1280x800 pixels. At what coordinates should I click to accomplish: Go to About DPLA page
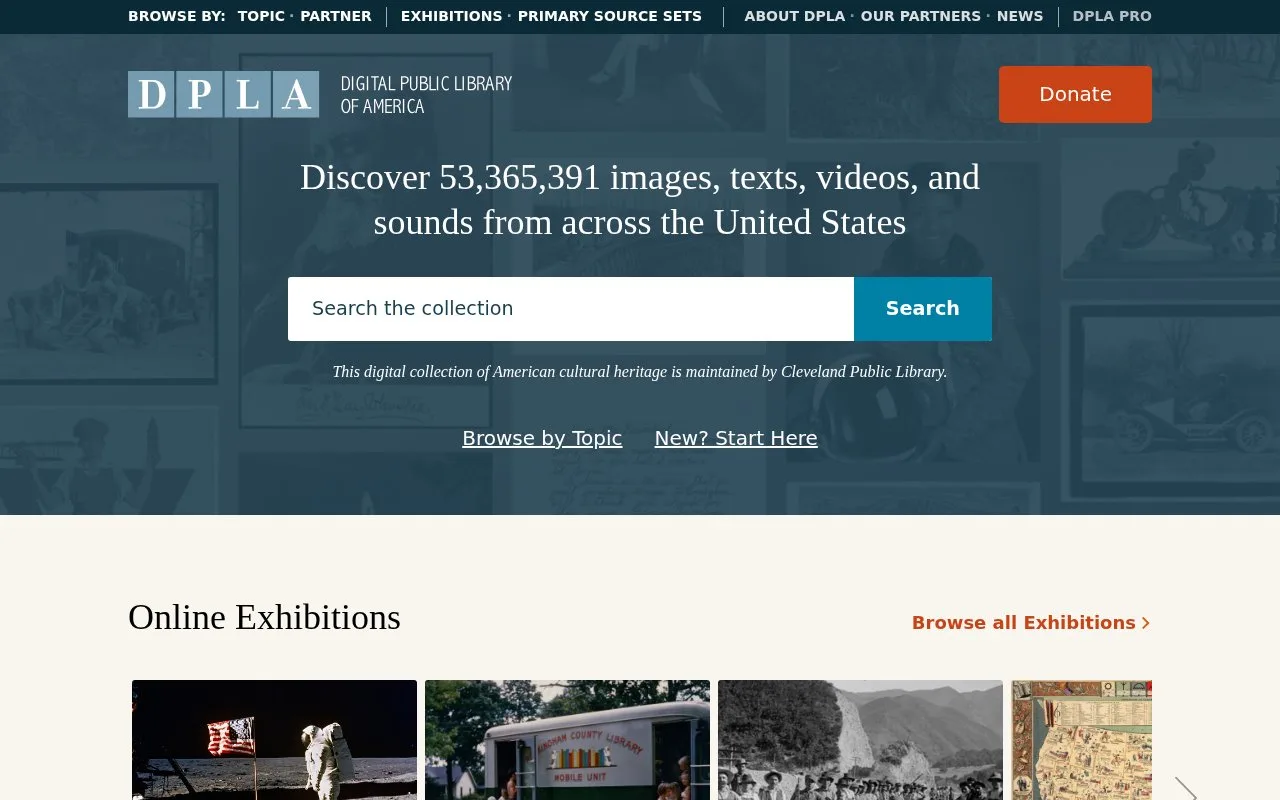click(795, 16)
